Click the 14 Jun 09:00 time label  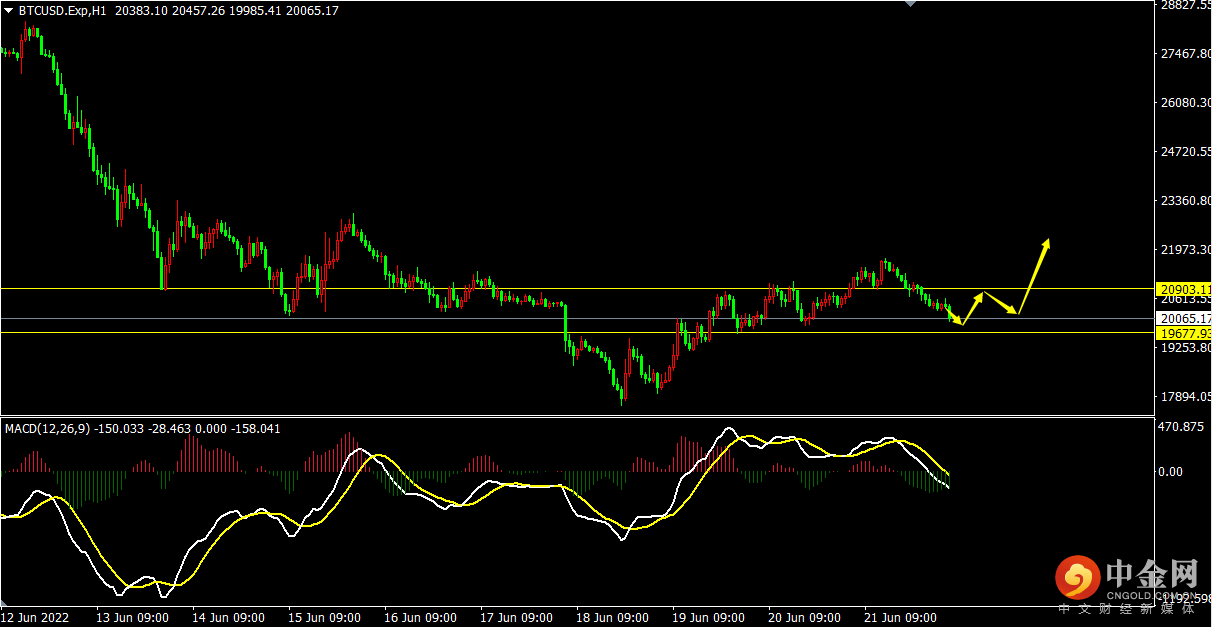[x=228, y=618]
